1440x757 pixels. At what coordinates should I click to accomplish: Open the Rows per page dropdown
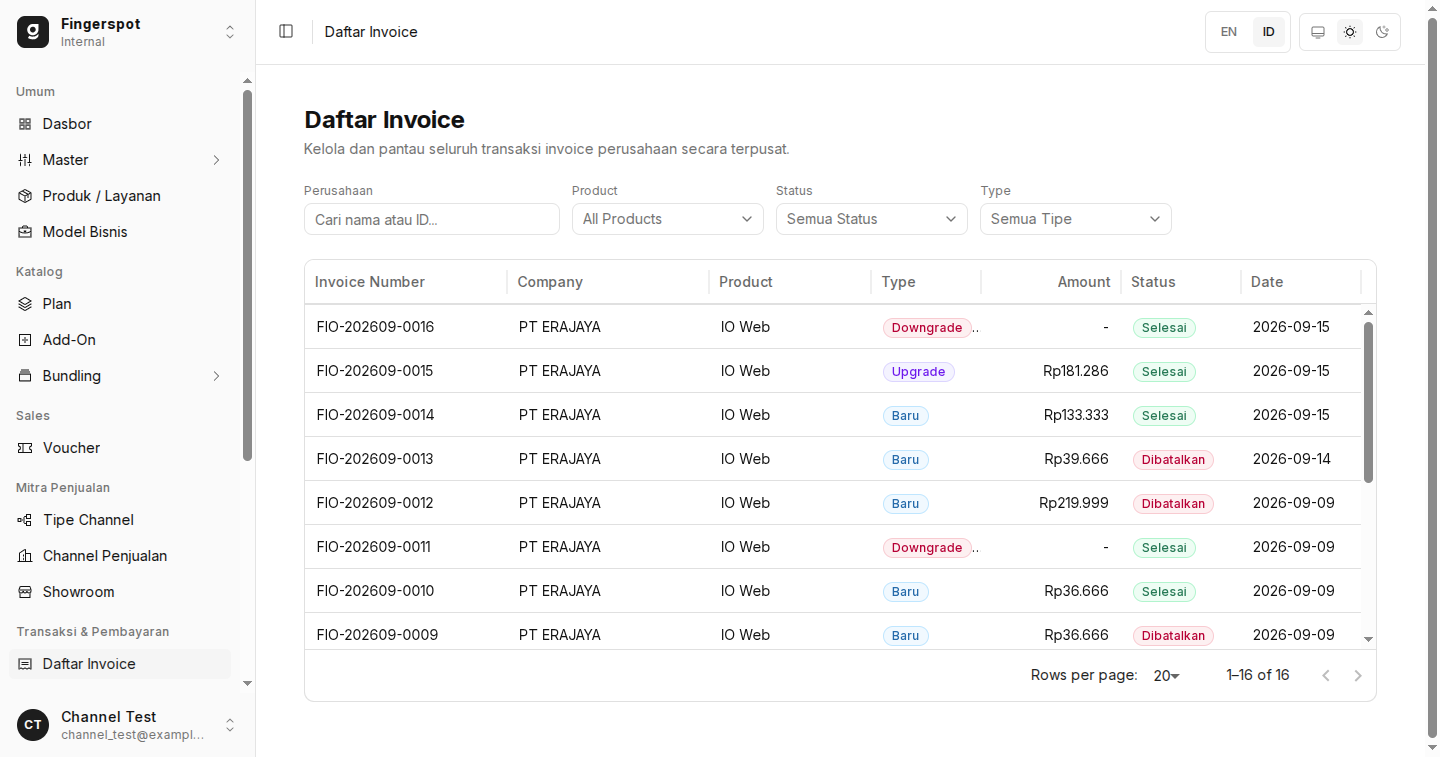(1167, 676)
